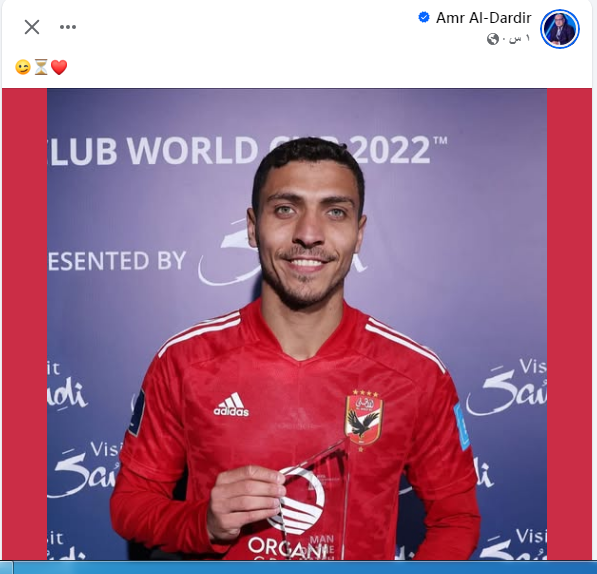Click the blue verified badge icon

tap(423, 17)
